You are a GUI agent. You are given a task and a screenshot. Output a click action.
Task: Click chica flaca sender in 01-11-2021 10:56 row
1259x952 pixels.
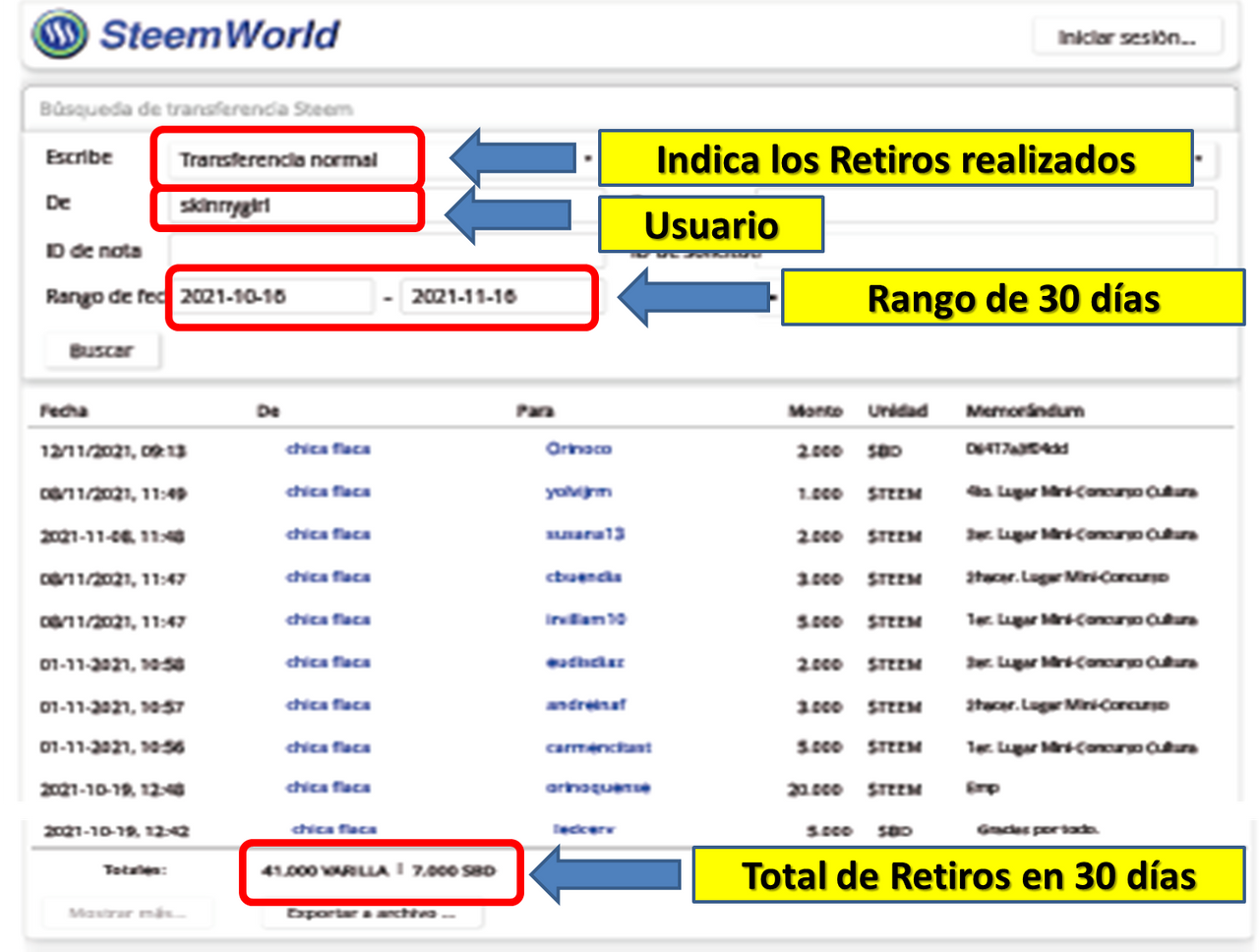tap(329, 747)
